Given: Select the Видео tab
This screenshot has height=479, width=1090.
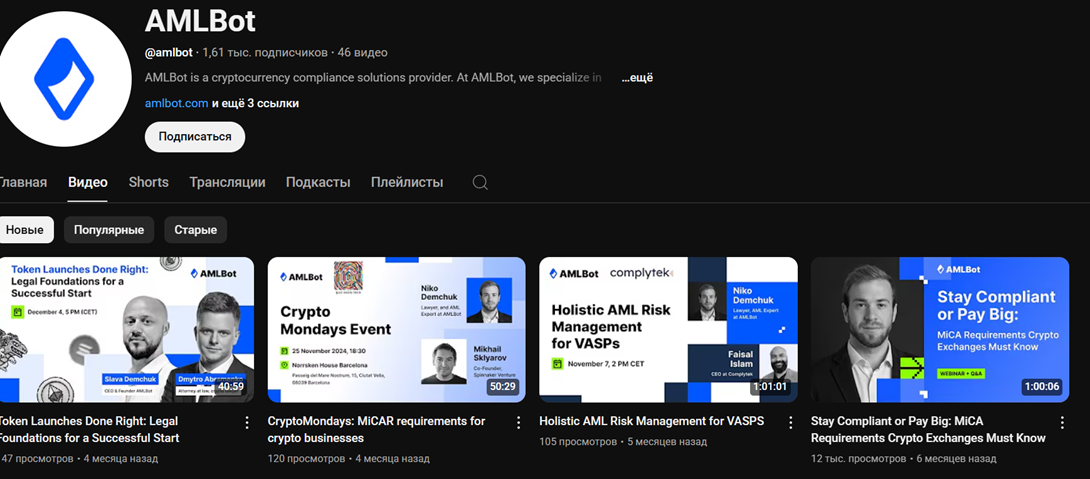Looking at the screenshot, I should pyautogui.click(x=88, y=182).
